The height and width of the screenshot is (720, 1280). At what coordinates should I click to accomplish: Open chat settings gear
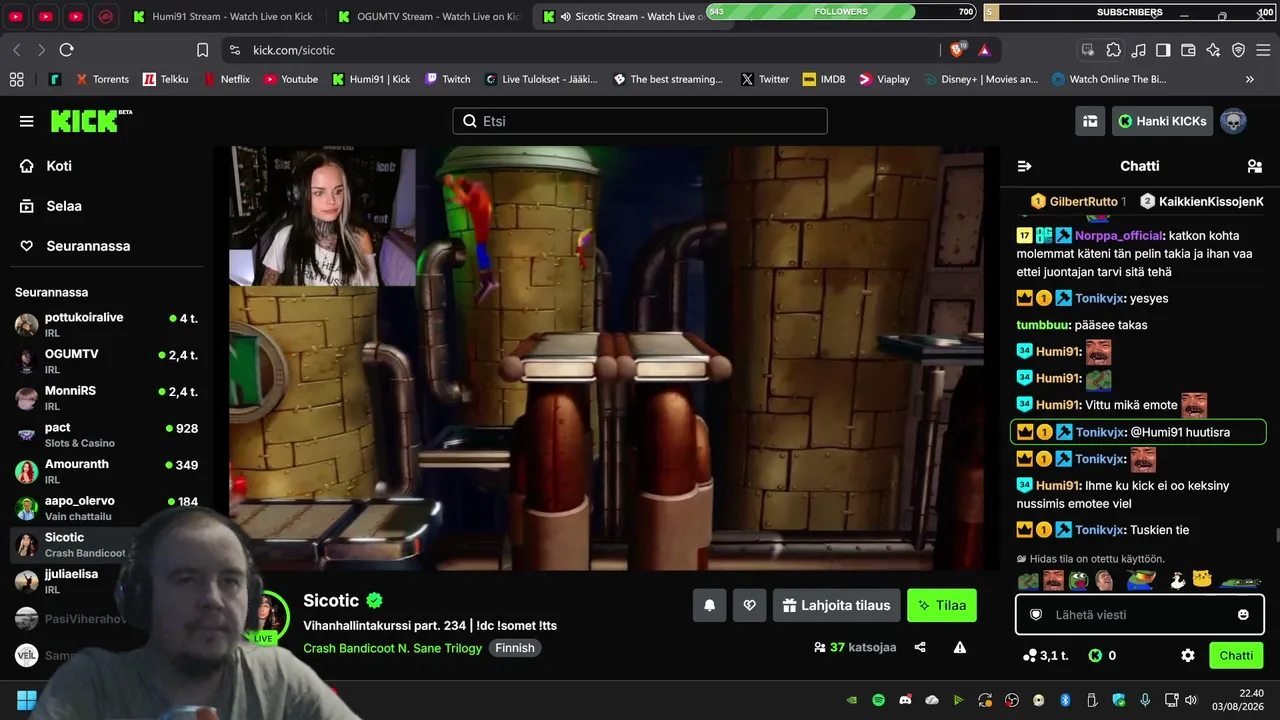click(x=1188, y=656)
